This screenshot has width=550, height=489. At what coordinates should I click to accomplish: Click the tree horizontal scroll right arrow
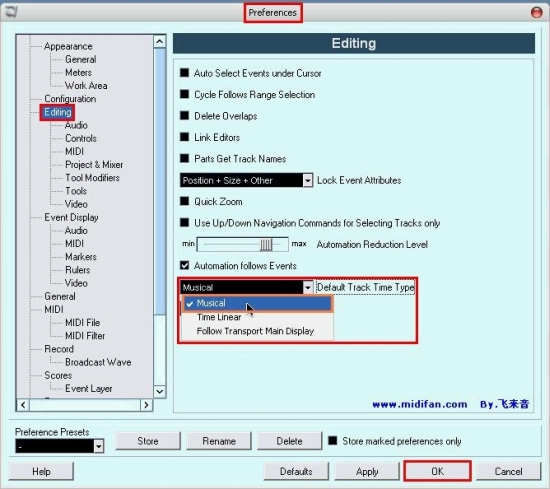pyautogui.click(x=146, y=405)
